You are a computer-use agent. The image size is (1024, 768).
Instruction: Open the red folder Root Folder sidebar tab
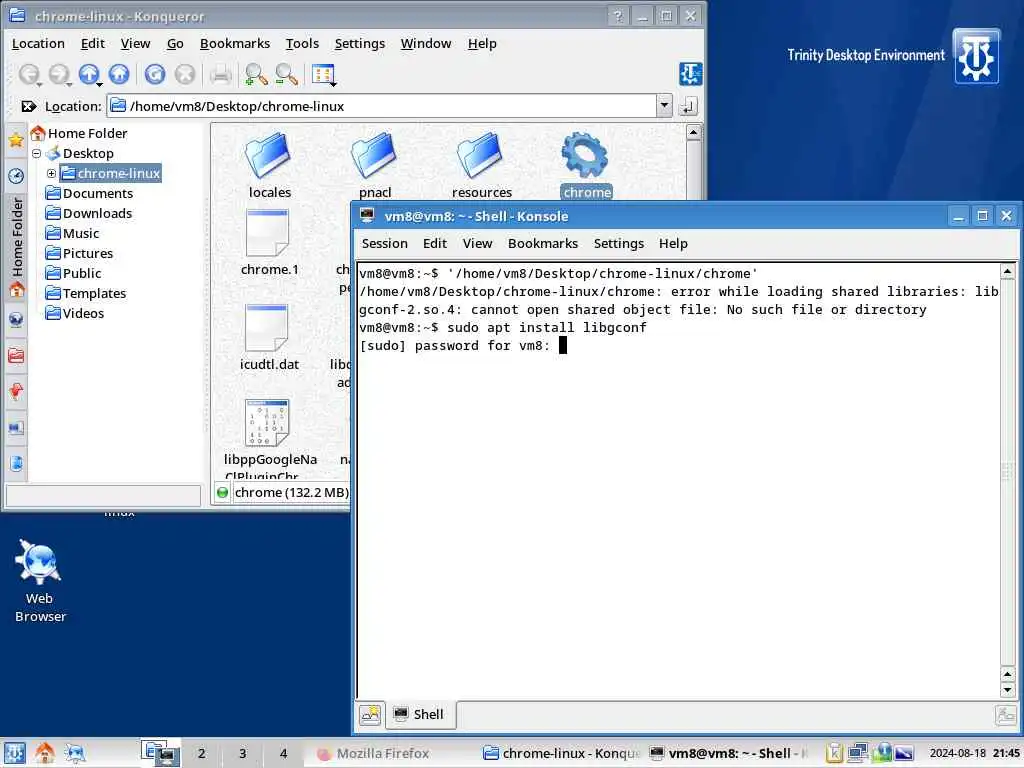[x=16, y=355]
